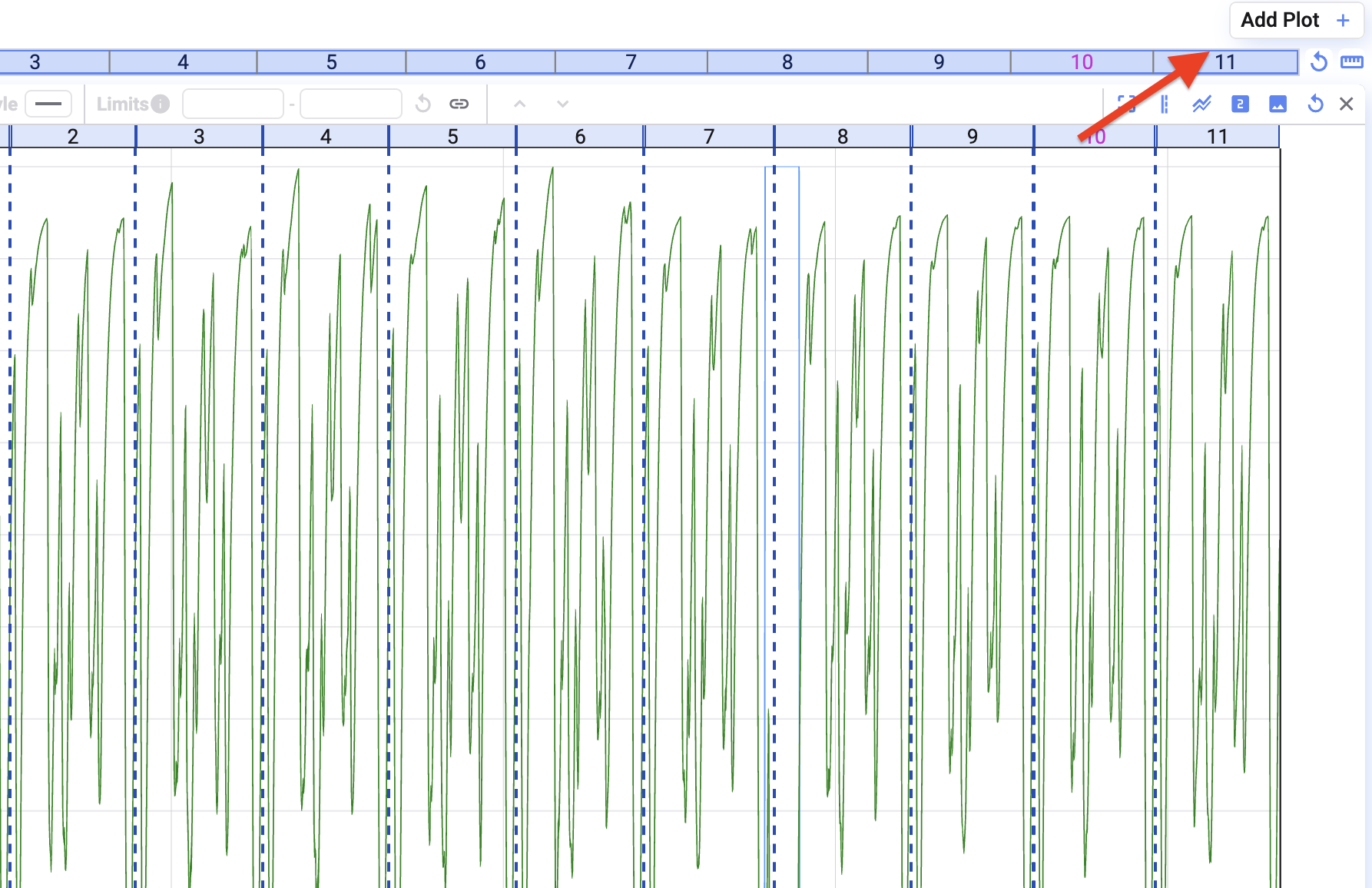Open the line style dropdown

[x=48, y=104]
